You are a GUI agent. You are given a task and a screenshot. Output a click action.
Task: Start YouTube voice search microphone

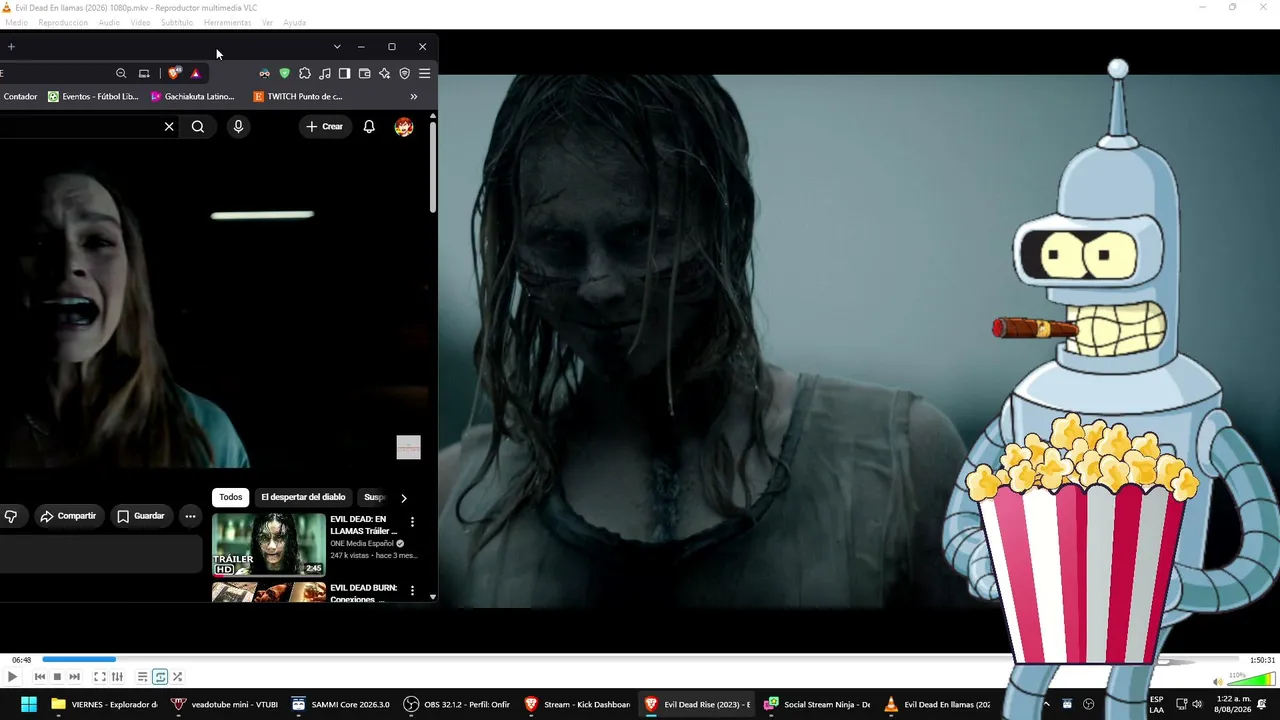[238, 126]
